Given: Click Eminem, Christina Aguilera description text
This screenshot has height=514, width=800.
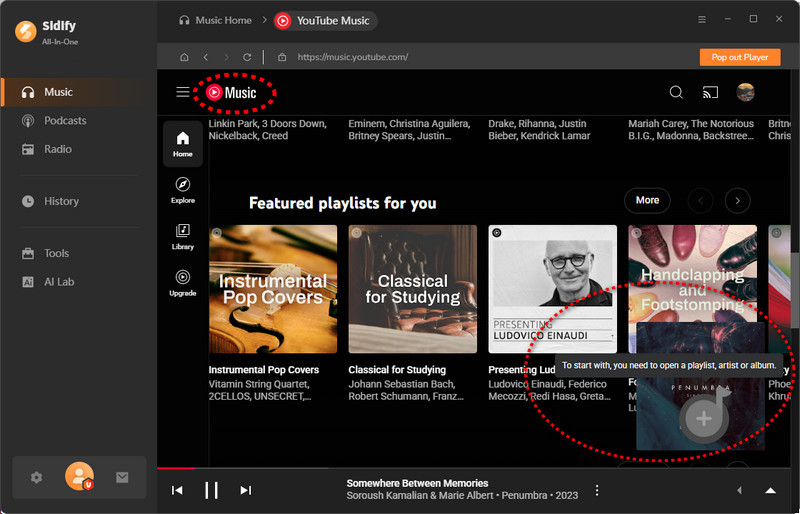Looking at the screenshot, I should tap(409, 130).
